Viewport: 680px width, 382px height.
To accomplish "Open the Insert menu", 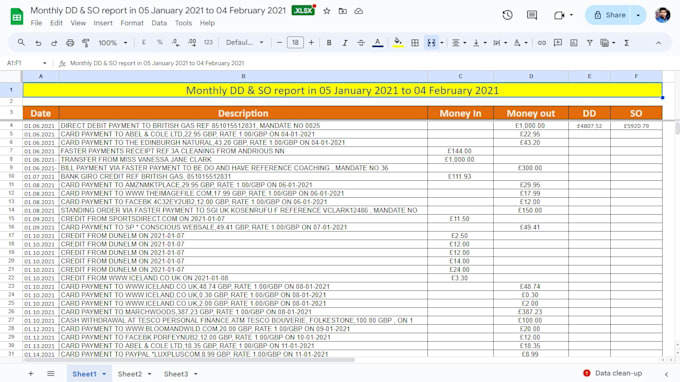I will [x=103, y=23].
